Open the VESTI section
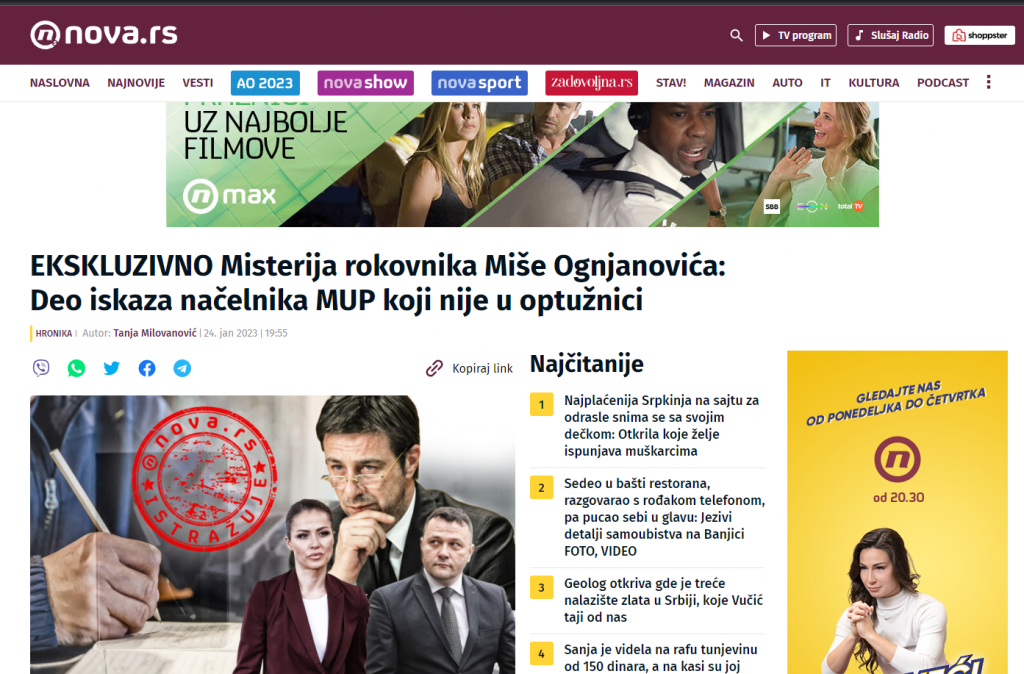1024x674 pixels. pyautogui.click(x=198, y=82)
